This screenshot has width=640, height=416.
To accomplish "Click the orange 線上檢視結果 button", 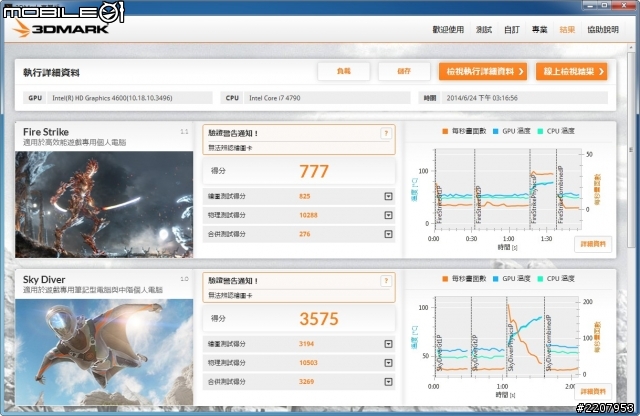I will pos(571,71).
